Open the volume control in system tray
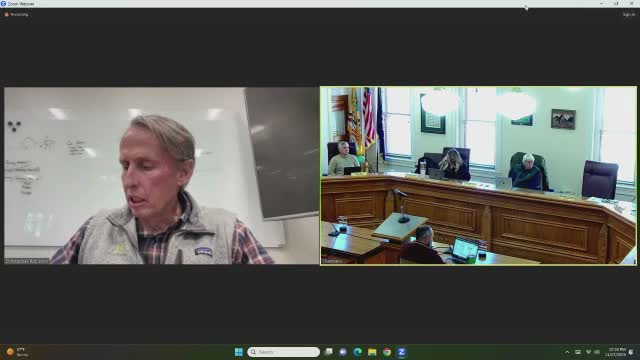Viewport: 640px width, 360px height. 597,352
